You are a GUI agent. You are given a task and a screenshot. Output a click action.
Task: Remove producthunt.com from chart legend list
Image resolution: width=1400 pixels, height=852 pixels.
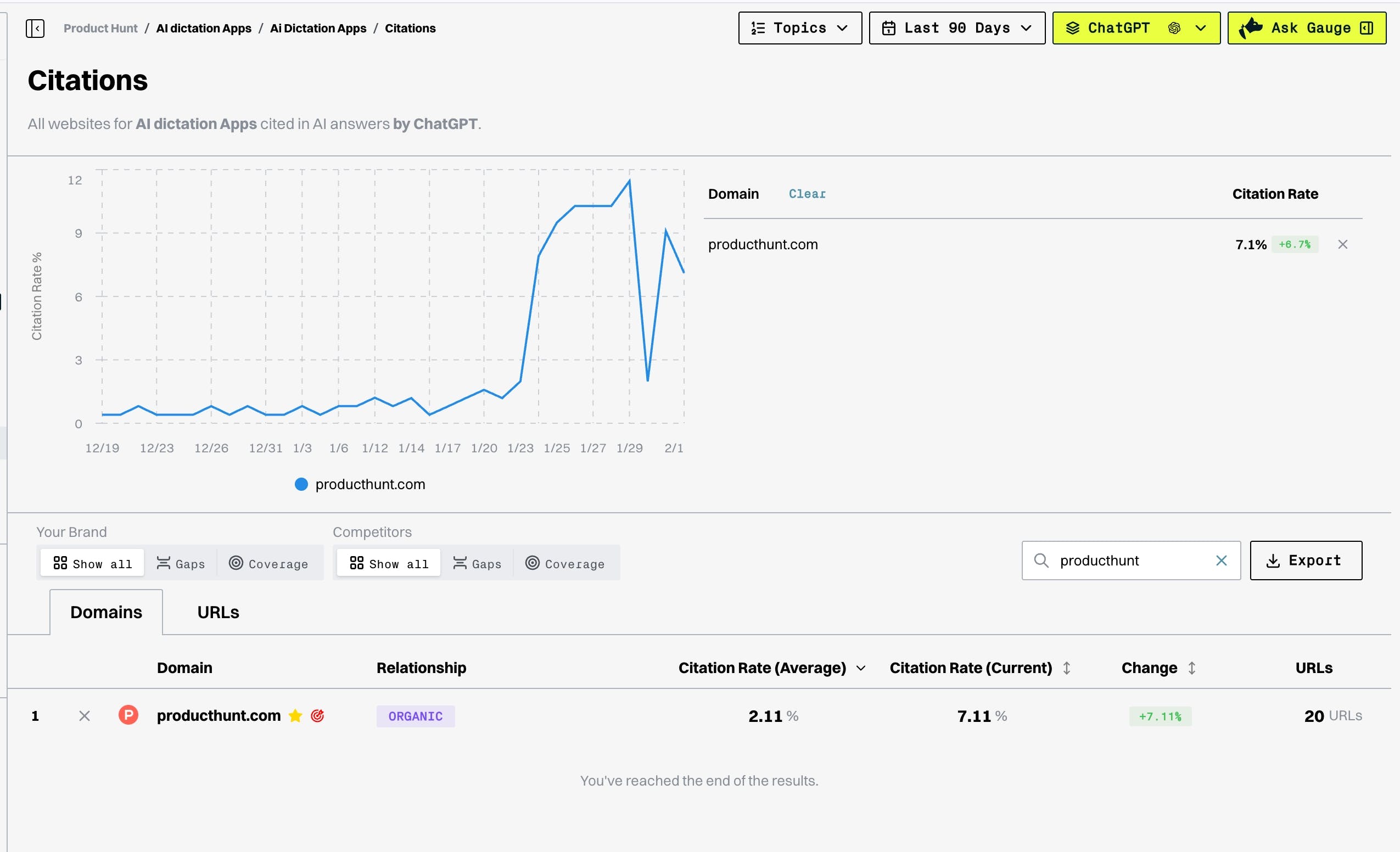coord(1342,244)
